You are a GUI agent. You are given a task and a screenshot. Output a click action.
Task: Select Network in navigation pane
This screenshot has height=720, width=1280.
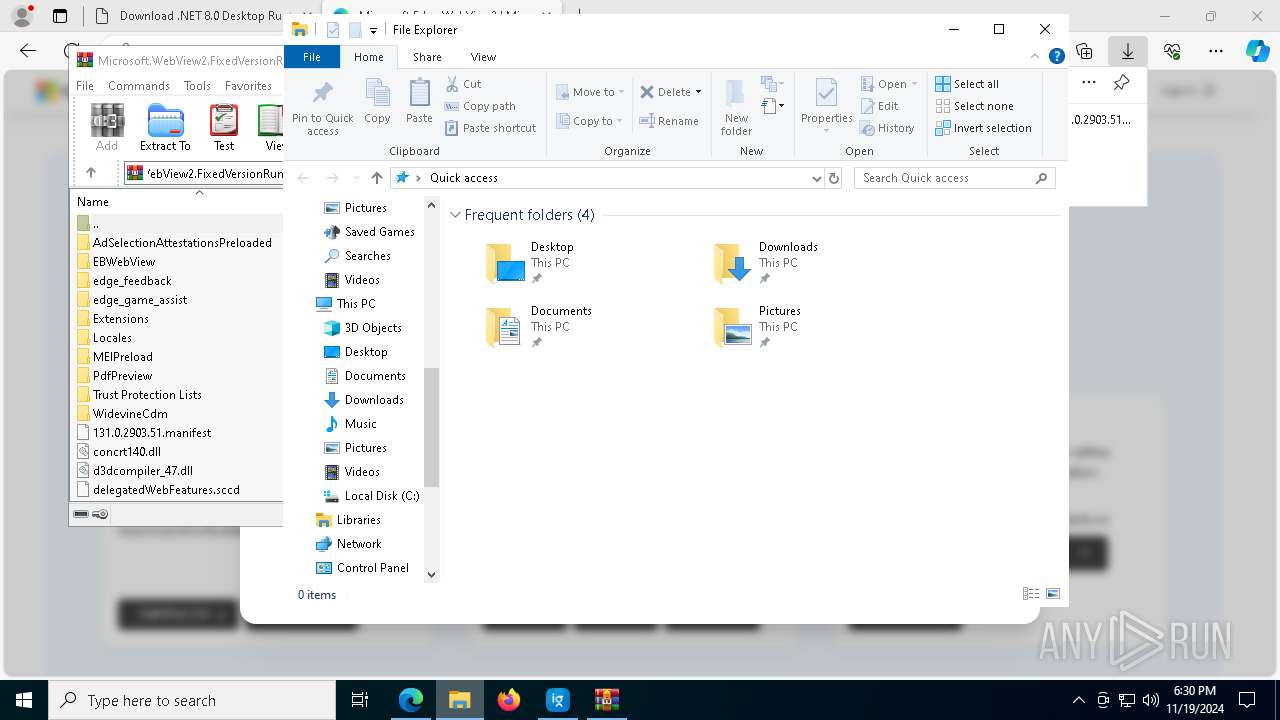[x=349, y=544]
